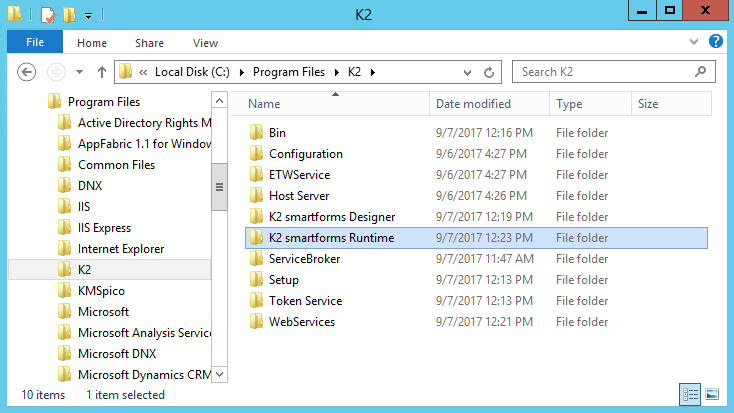Switch to details view layout
Viewport: 734px width, 413px height.
691,394
